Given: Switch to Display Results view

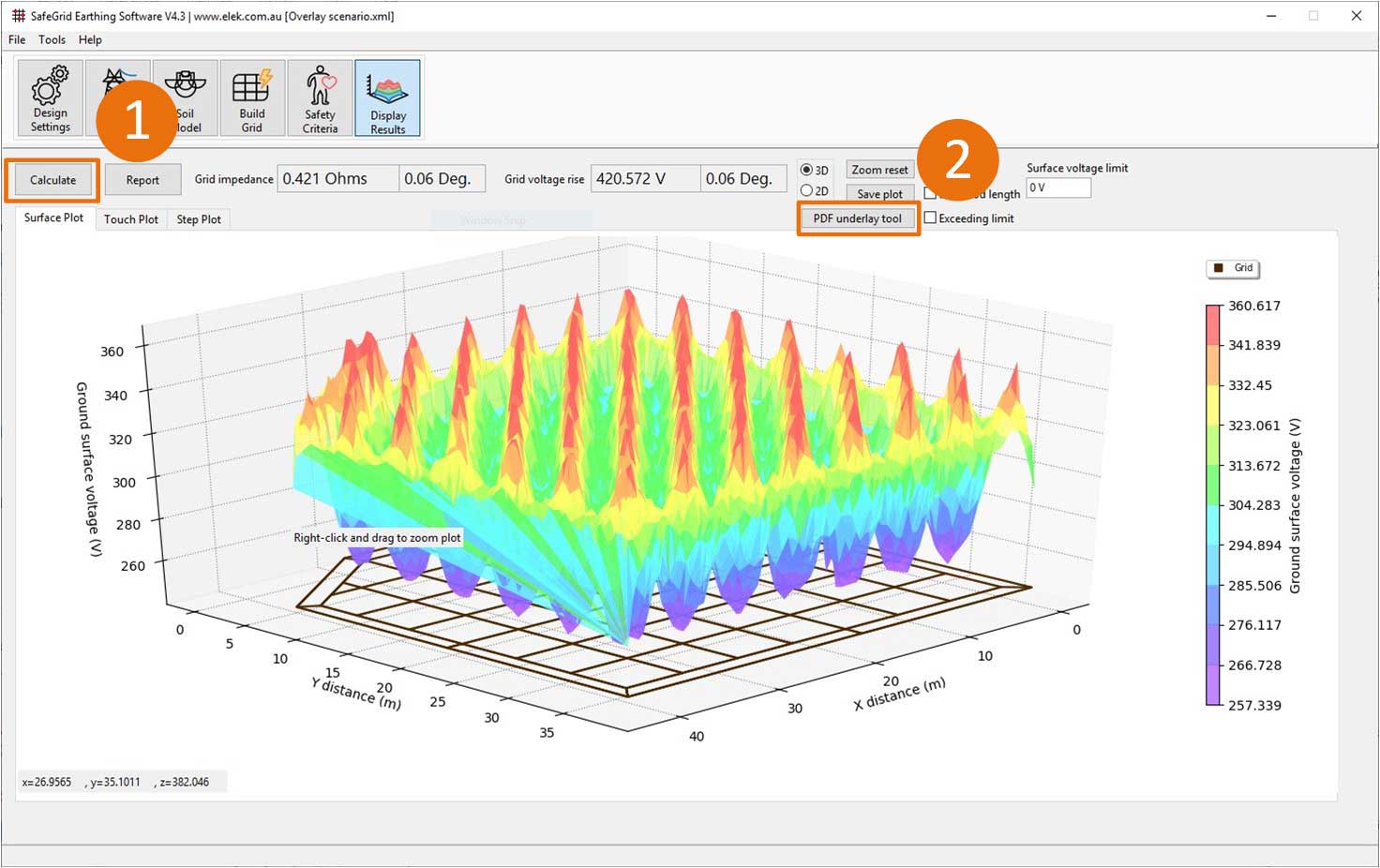Looking at the screenshot, I should [x=387, y=97].
